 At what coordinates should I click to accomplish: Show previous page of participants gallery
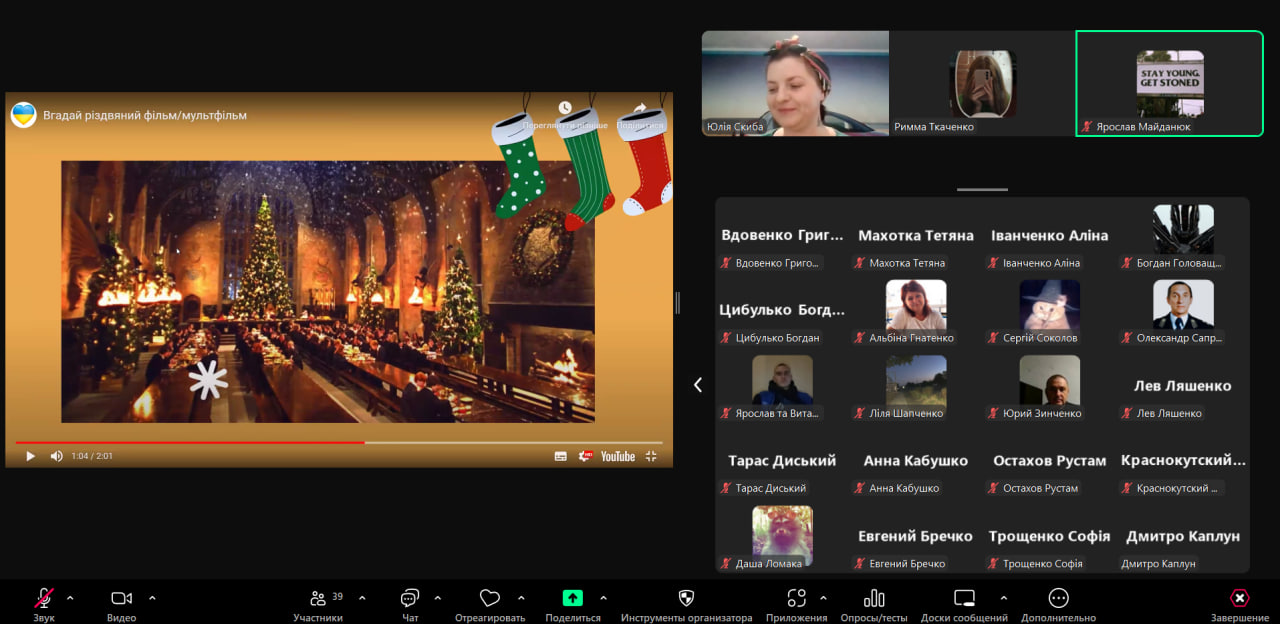coord(698,384)
